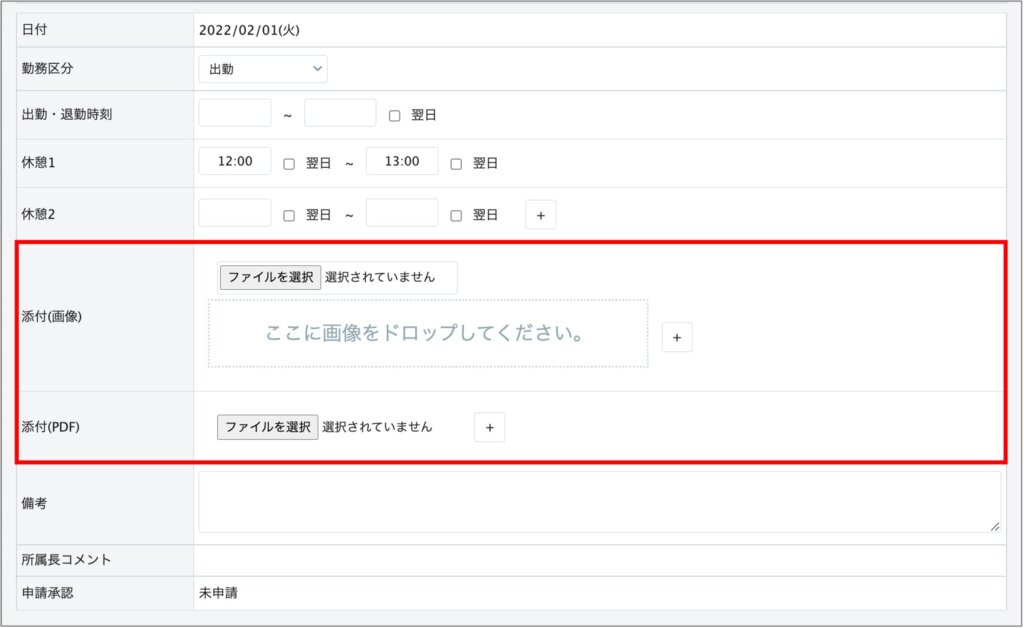Click the plus icon in 休憩2 row
The width and height of the screenshot is (1024, 628).
(x=540, y=215)
